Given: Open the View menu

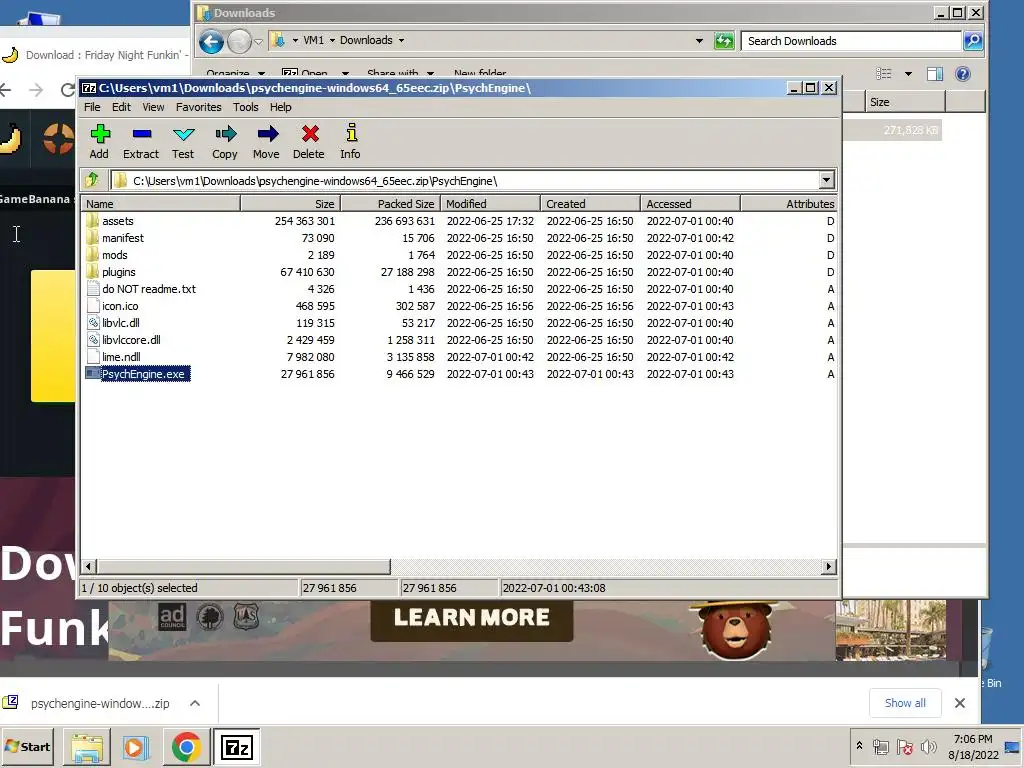Looking at the screenshot, I should pos(153,107).
